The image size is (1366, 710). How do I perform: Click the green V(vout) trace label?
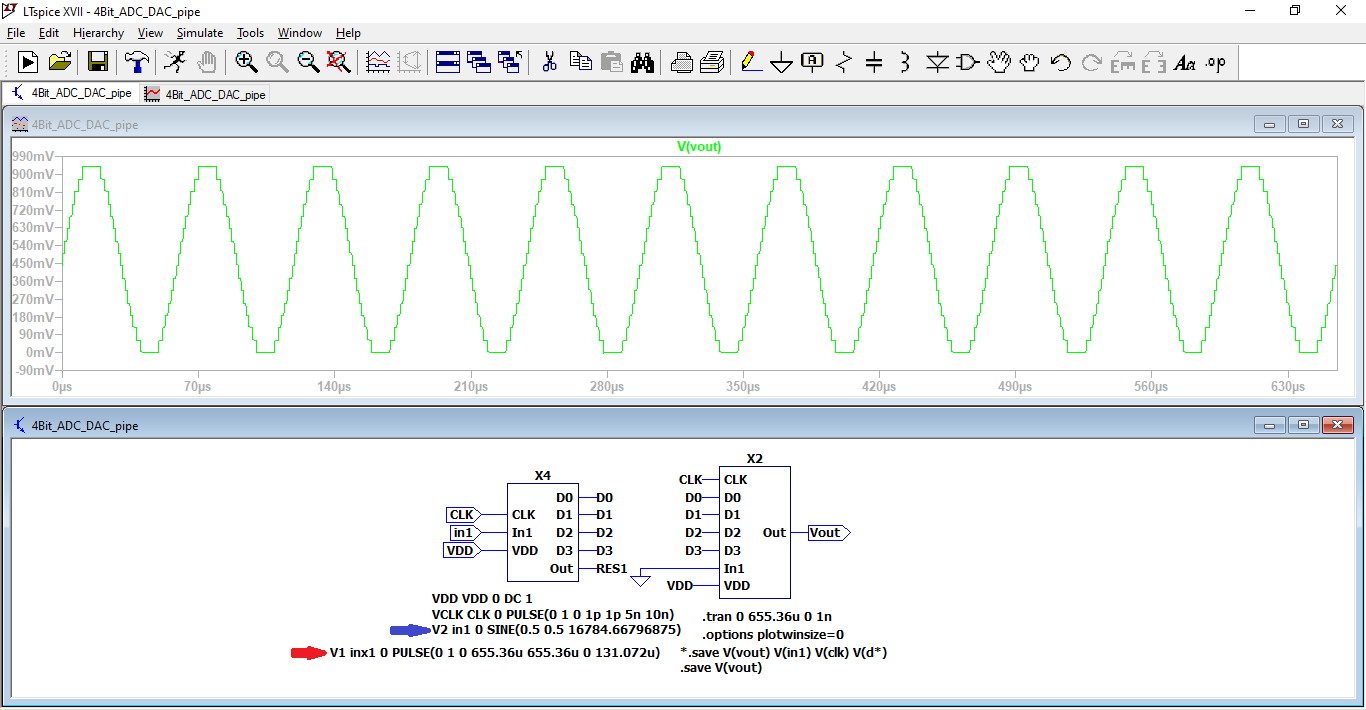click(x=699, y=147)
